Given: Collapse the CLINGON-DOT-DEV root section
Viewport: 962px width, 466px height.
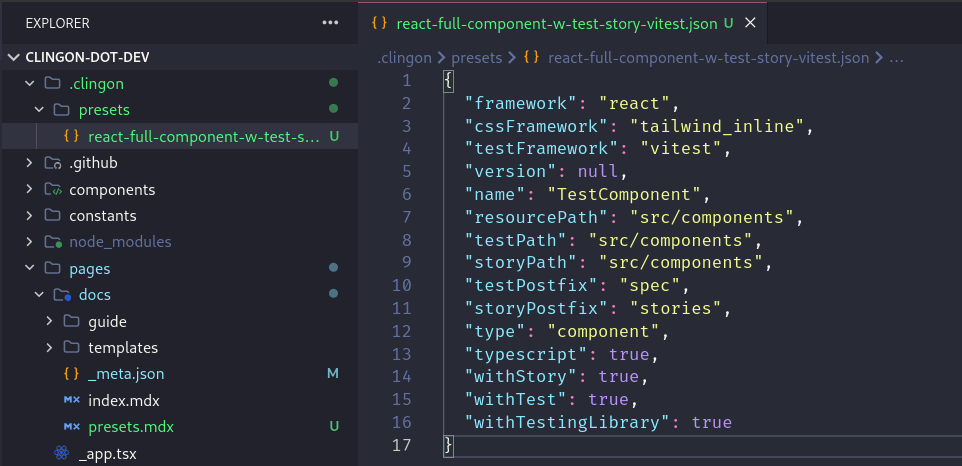Looking at the screenshot, I should 12,57.
